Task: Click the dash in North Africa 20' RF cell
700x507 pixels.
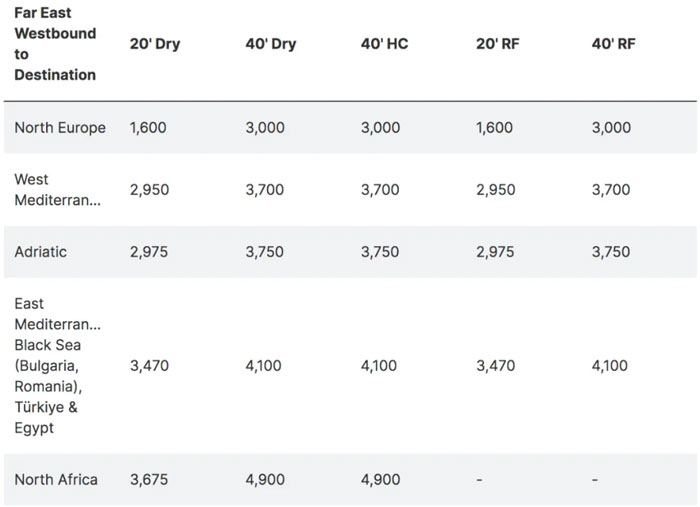Action: (479, 480)
